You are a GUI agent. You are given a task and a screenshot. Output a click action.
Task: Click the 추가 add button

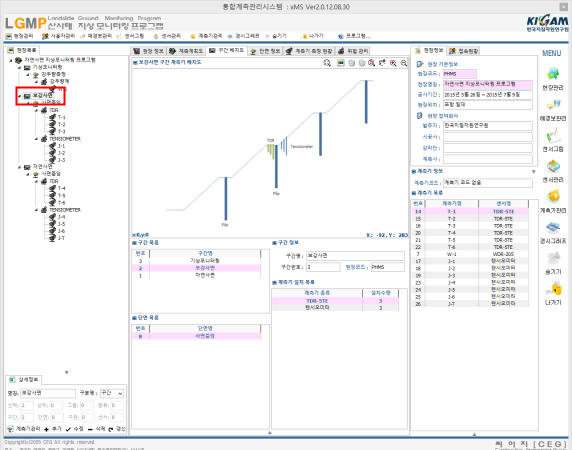(53, 429)
